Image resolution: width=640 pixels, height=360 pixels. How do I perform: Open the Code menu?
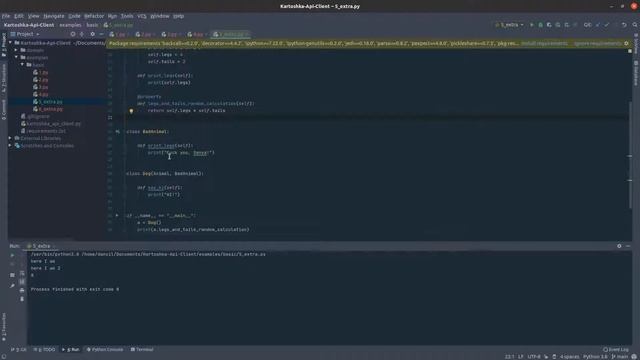click(74, 16)
